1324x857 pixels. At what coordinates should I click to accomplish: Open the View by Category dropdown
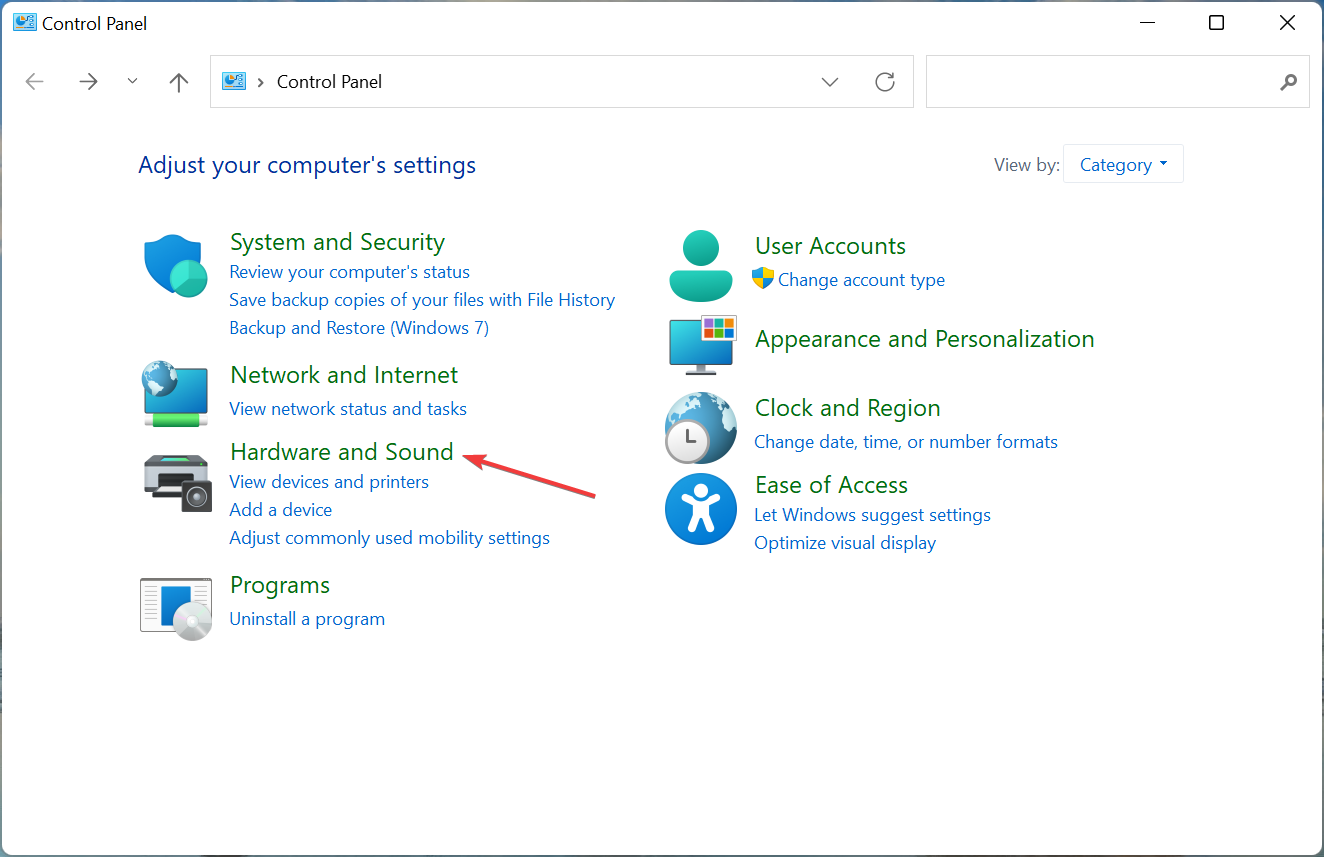tap(1123, 165)
